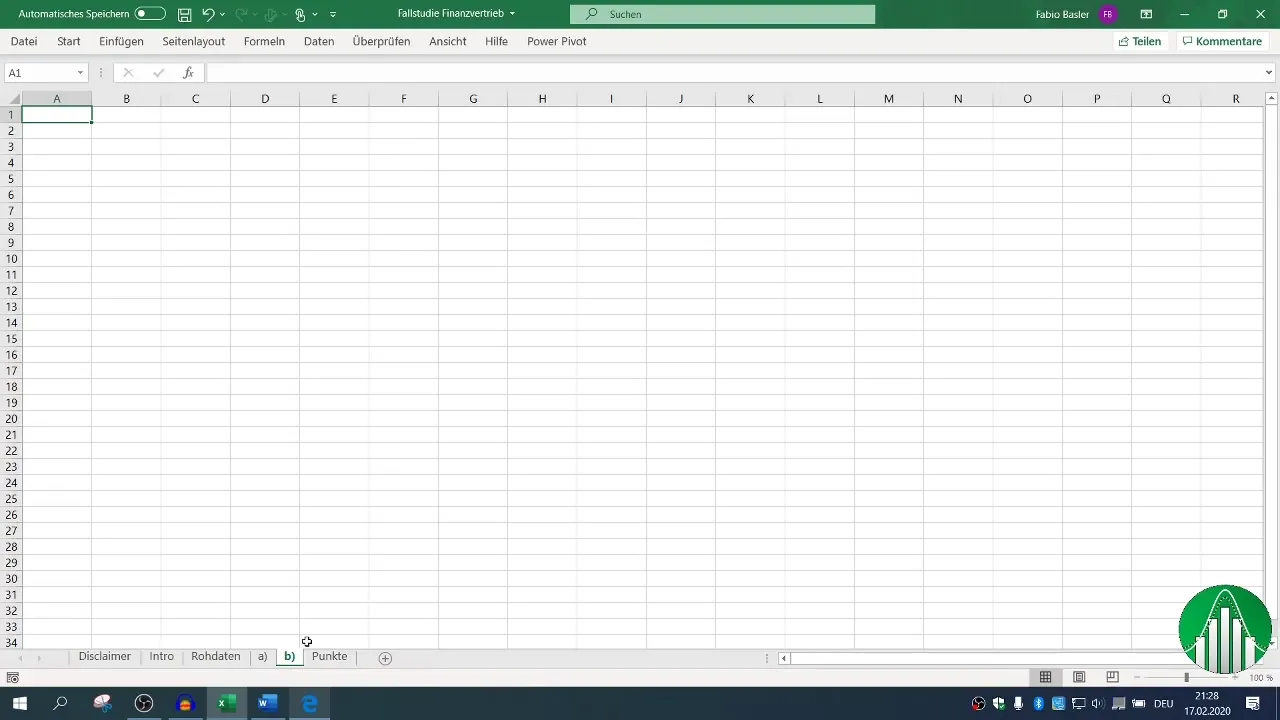Click the microphone tray icon
This screenshot has width=1280, height=720.
[1019, 704]
